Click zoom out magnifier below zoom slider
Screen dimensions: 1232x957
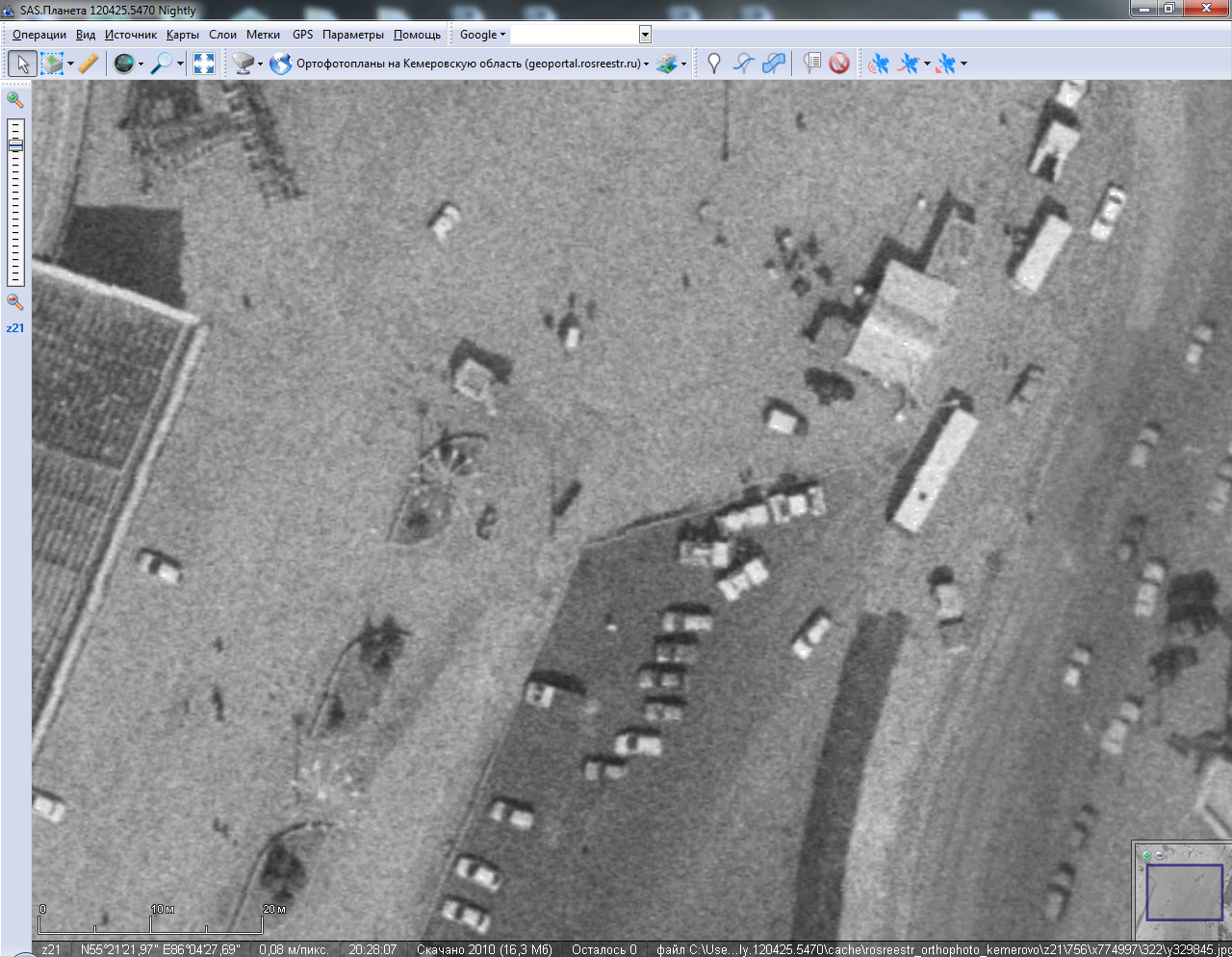tap(15, 302)
